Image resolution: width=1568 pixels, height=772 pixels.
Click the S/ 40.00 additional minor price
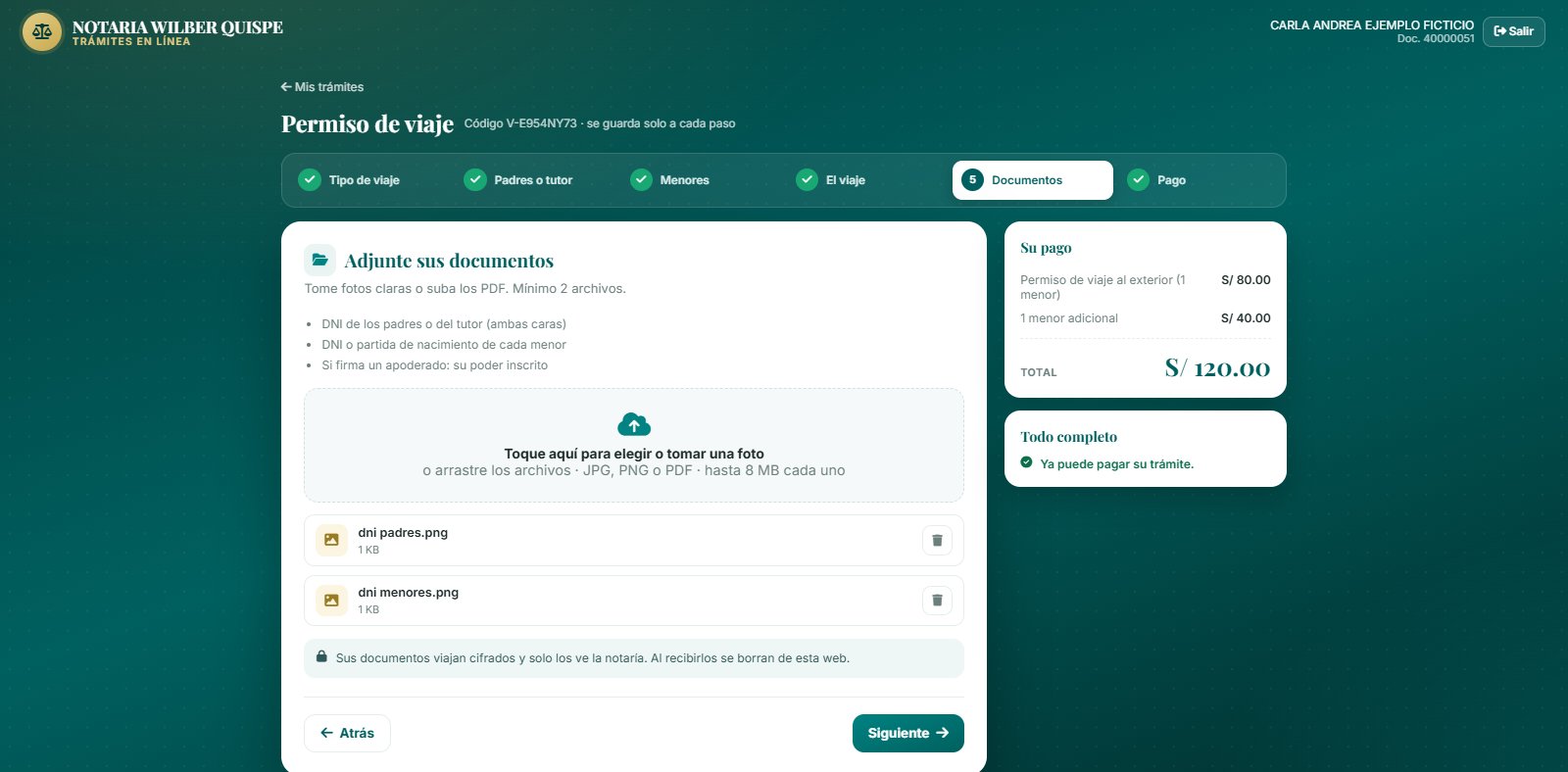(x=1246, y=318)
